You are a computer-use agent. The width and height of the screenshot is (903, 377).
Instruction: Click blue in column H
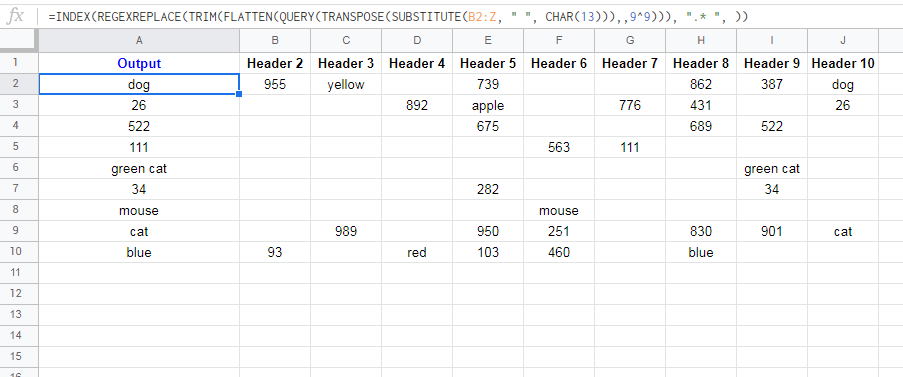tap(701, 252)
